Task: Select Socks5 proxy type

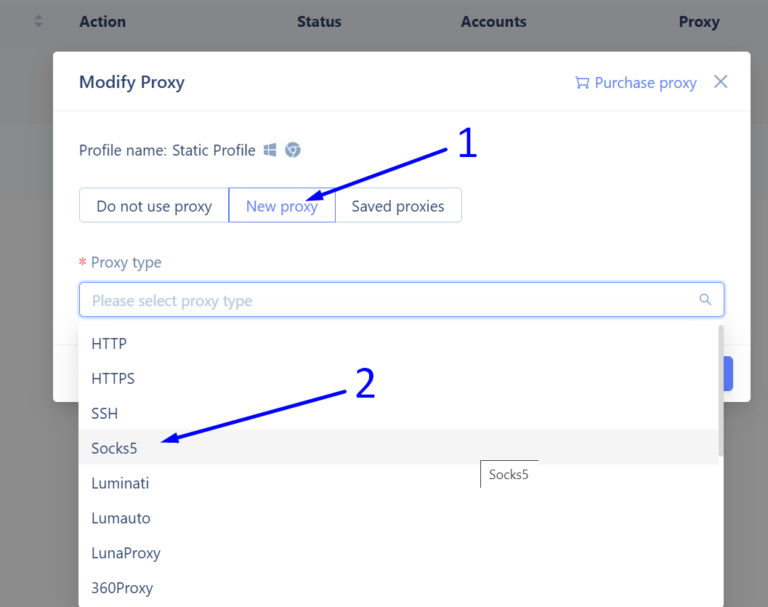Action: (398, 448)
